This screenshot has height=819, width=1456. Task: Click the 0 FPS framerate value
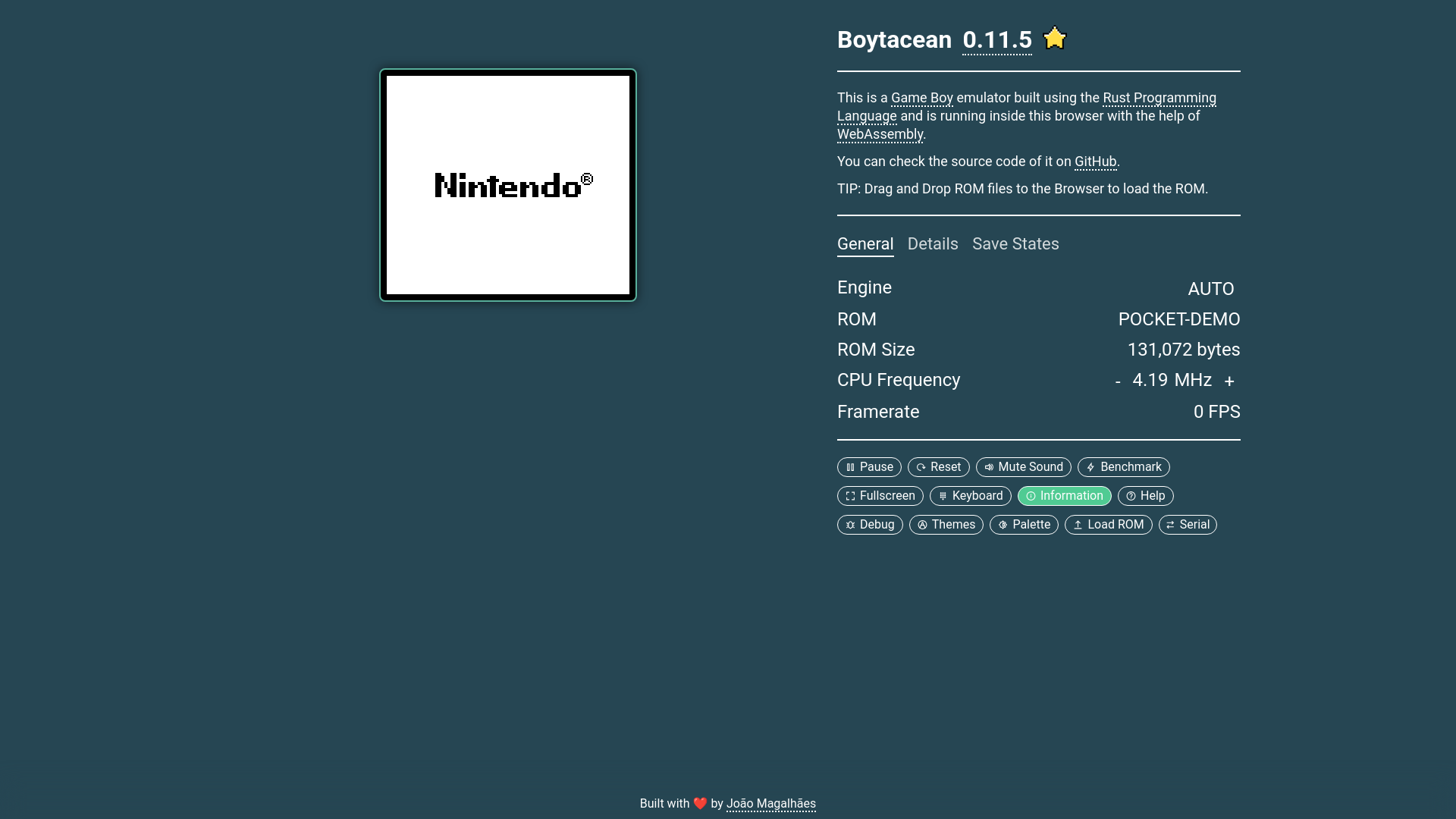point(1217,412)
